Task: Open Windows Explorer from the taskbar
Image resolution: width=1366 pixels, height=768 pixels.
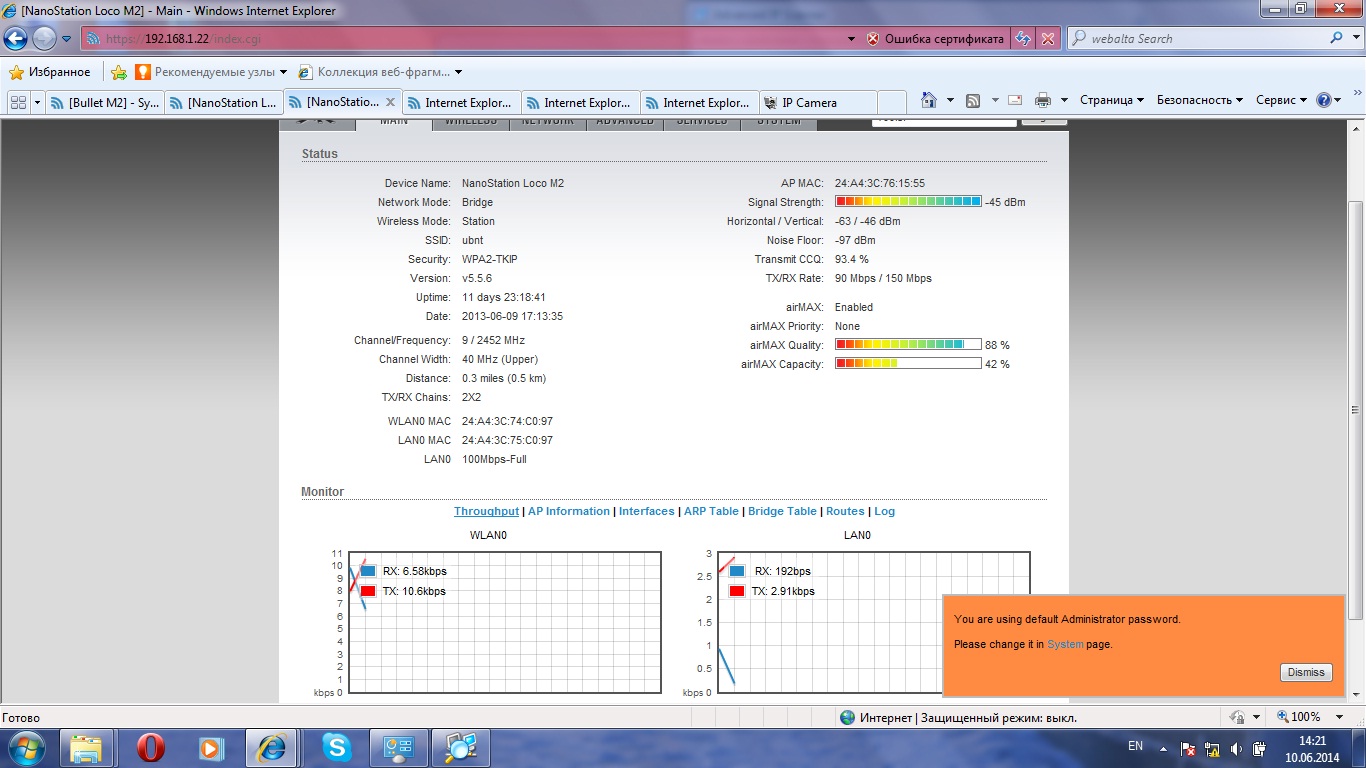Action: [x=86, y=748]
